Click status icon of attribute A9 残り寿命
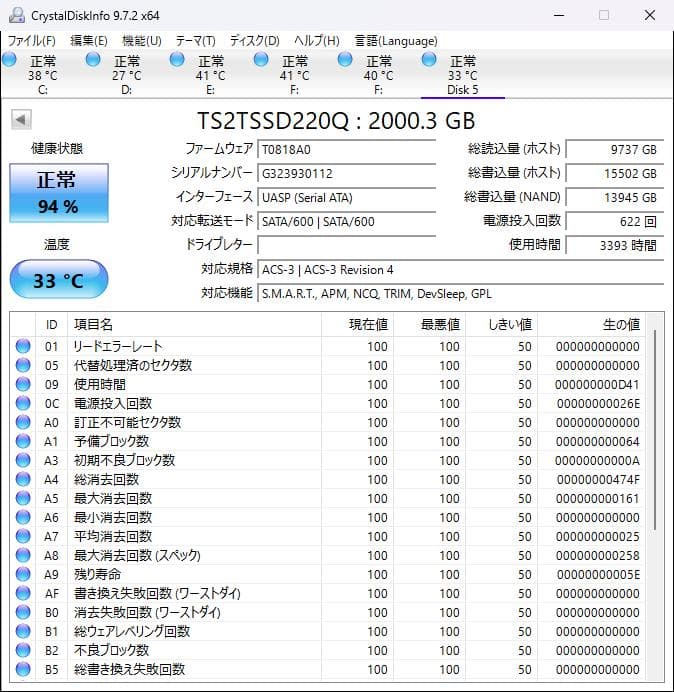 pos(23,574)
